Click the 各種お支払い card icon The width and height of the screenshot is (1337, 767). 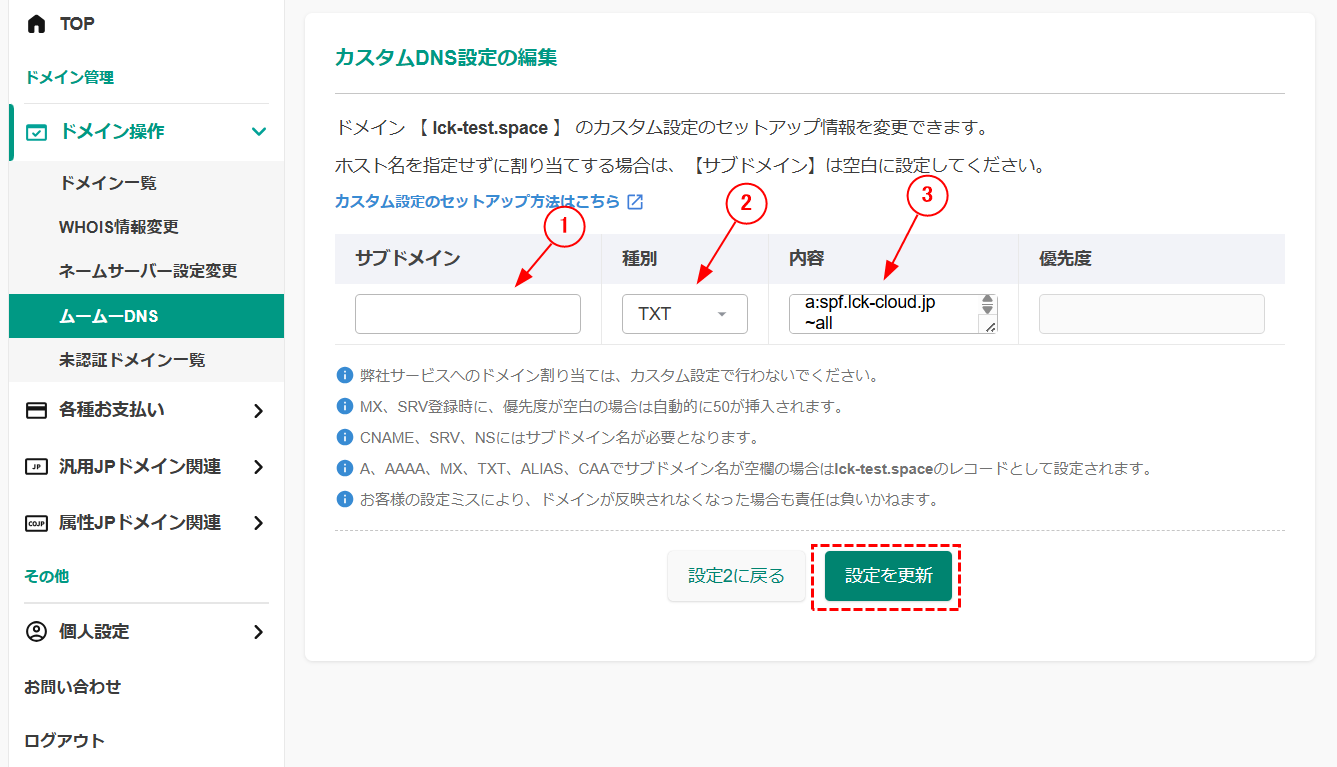click(x=37, y=410)
